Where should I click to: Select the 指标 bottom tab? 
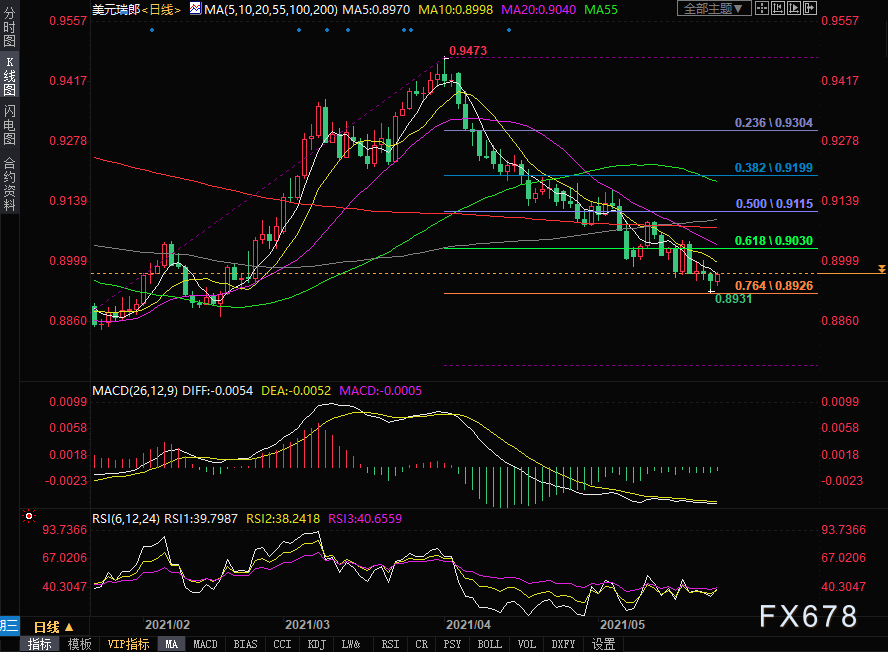click(x=40, y=644)
